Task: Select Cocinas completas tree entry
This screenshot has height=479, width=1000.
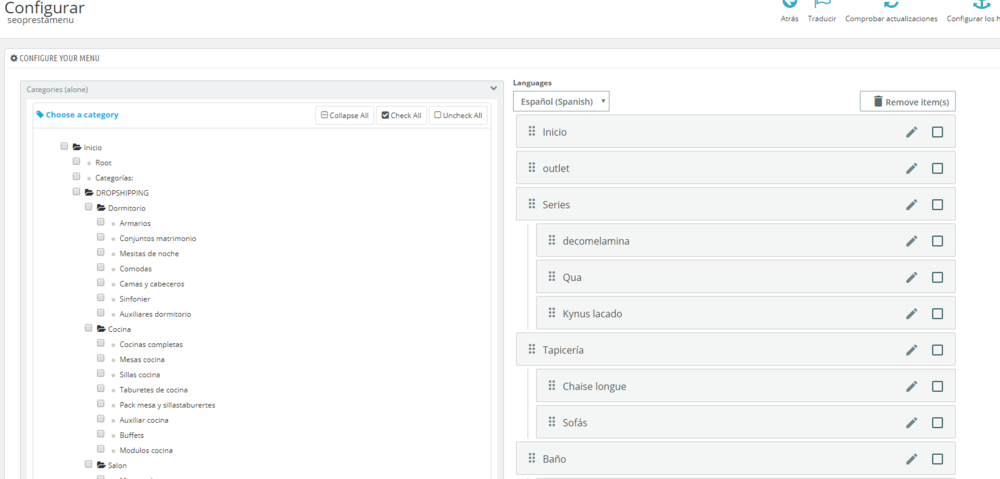Action: [151, 344]
